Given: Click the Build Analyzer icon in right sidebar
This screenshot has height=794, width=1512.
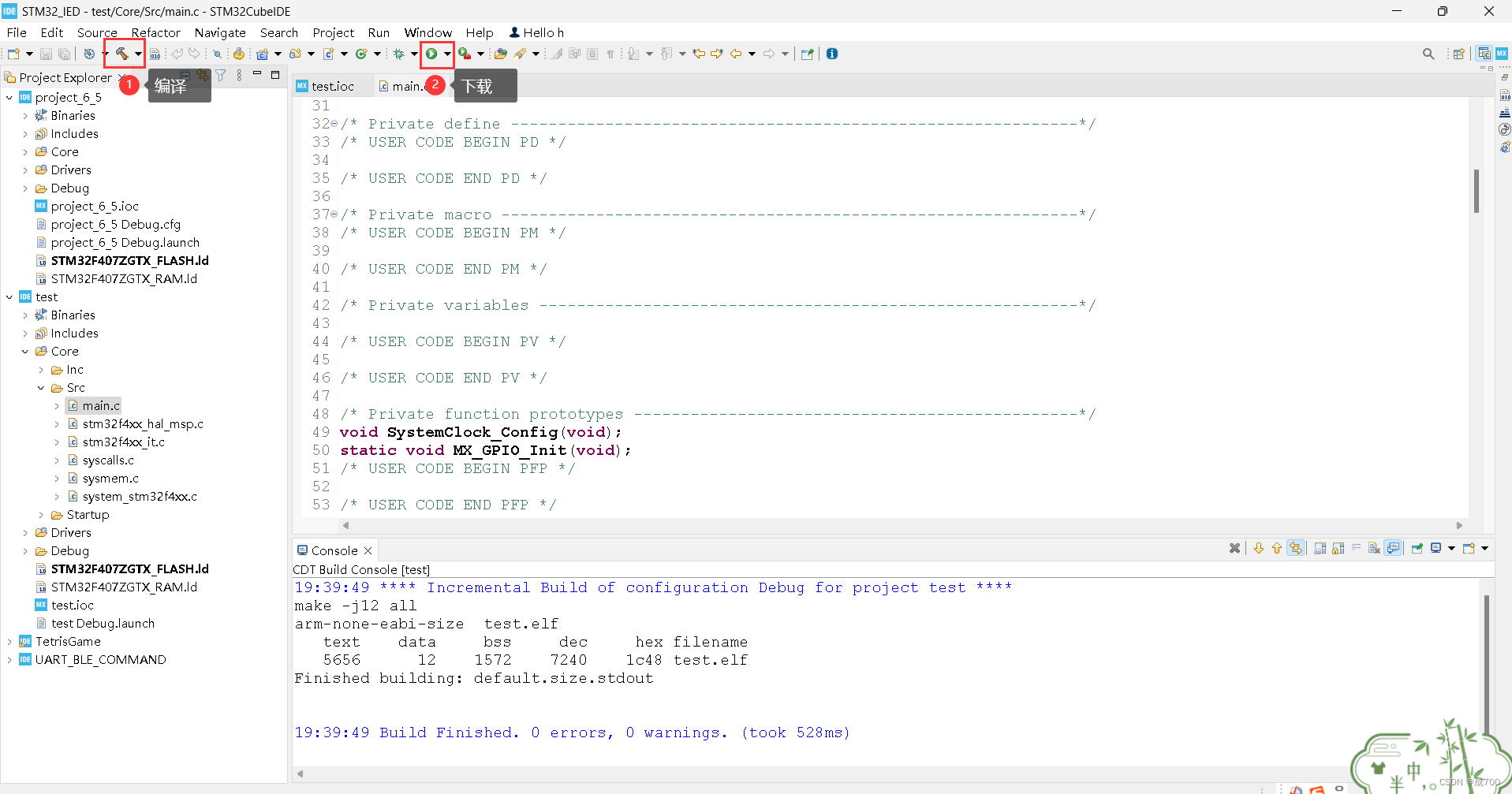Looking at the screenshot, I should click(x=1504, y=112).
